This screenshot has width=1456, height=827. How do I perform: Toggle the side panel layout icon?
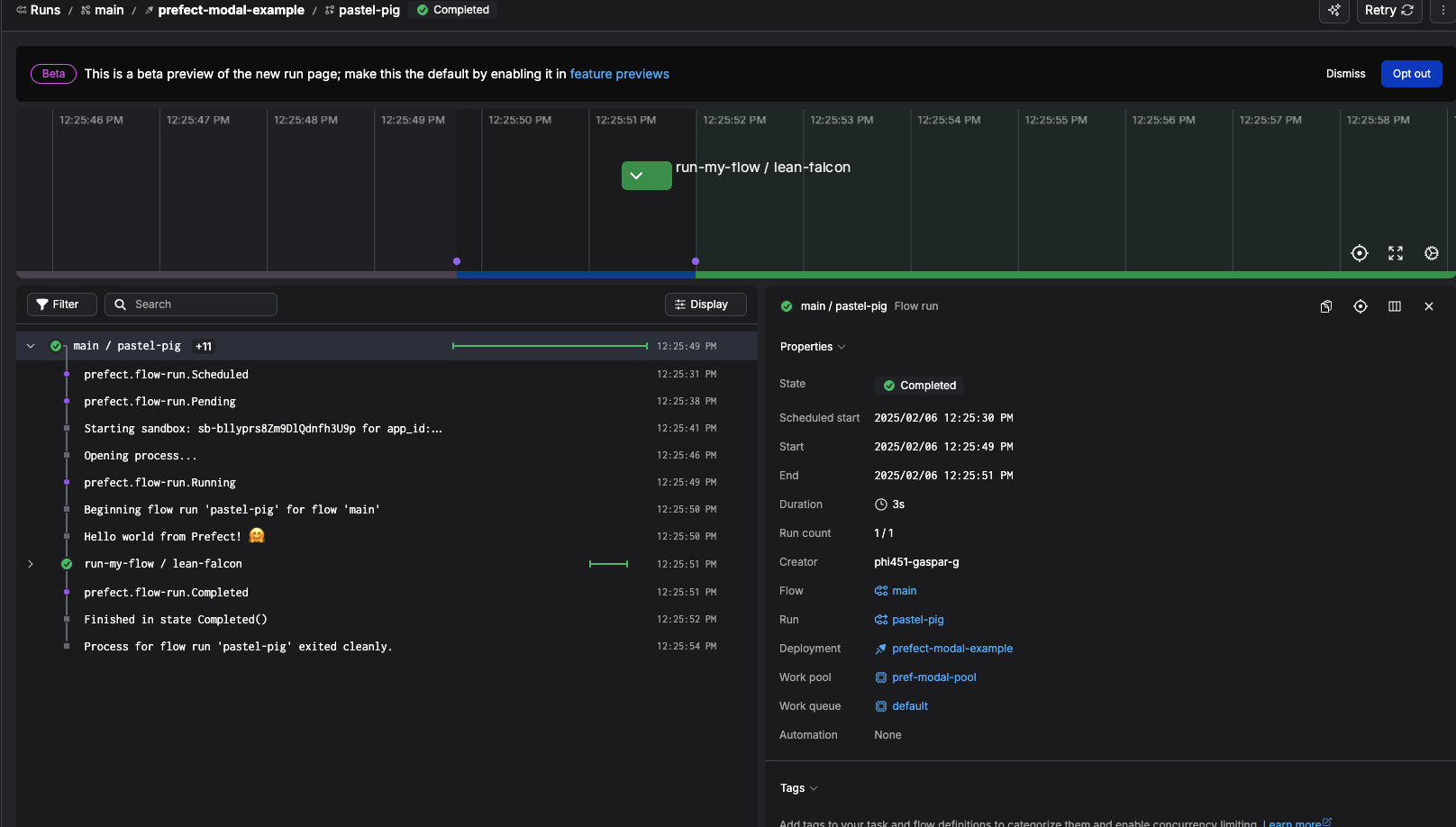pos(1395,306)
